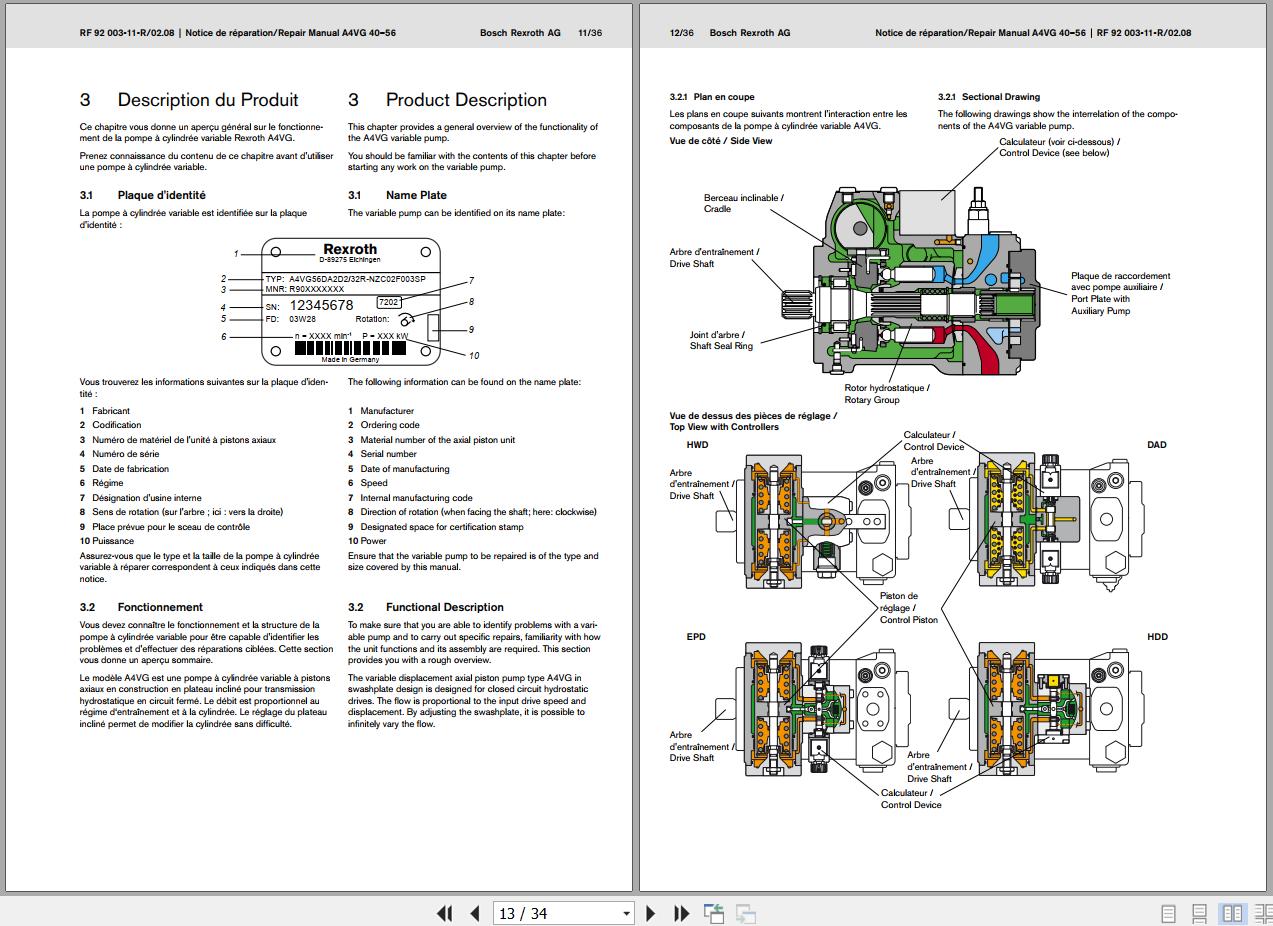
Task: Click the EPD controller label
Action: coord(696,637)
